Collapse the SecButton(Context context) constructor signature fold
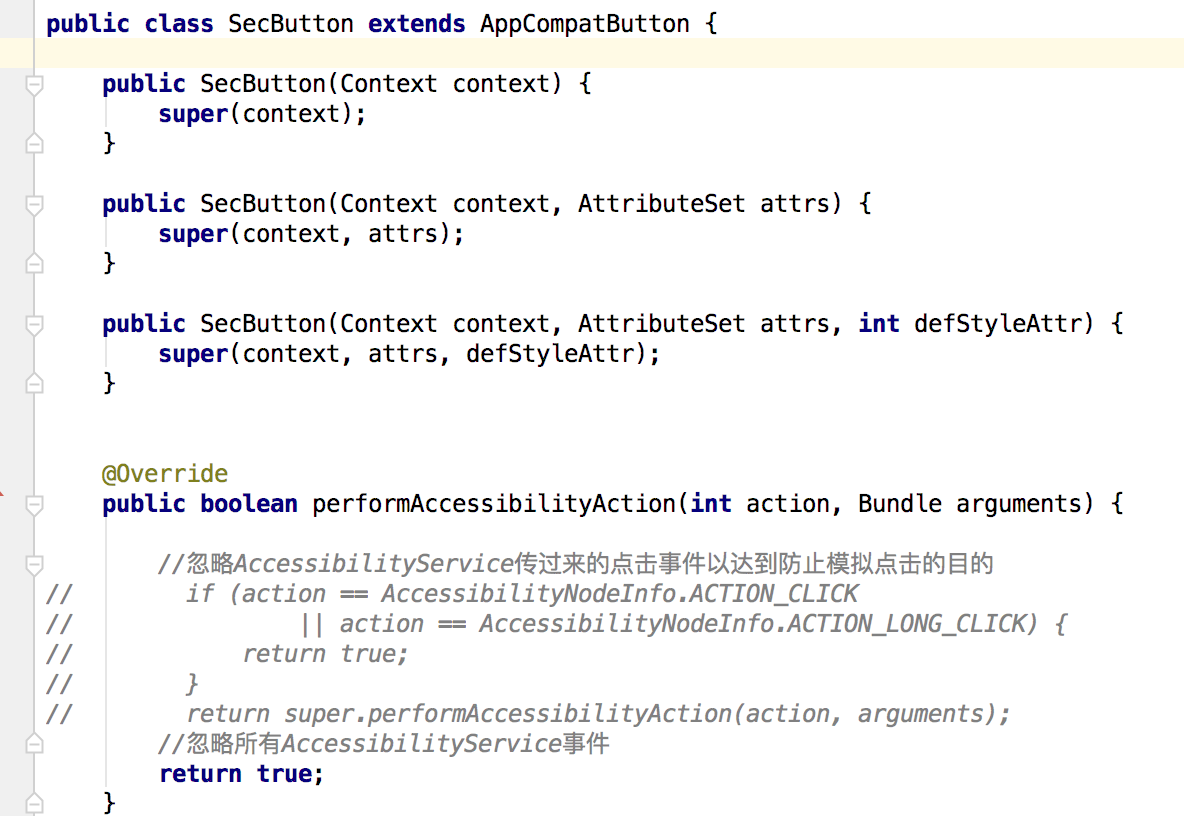The image size is (1184, 816). pos(34,85)
